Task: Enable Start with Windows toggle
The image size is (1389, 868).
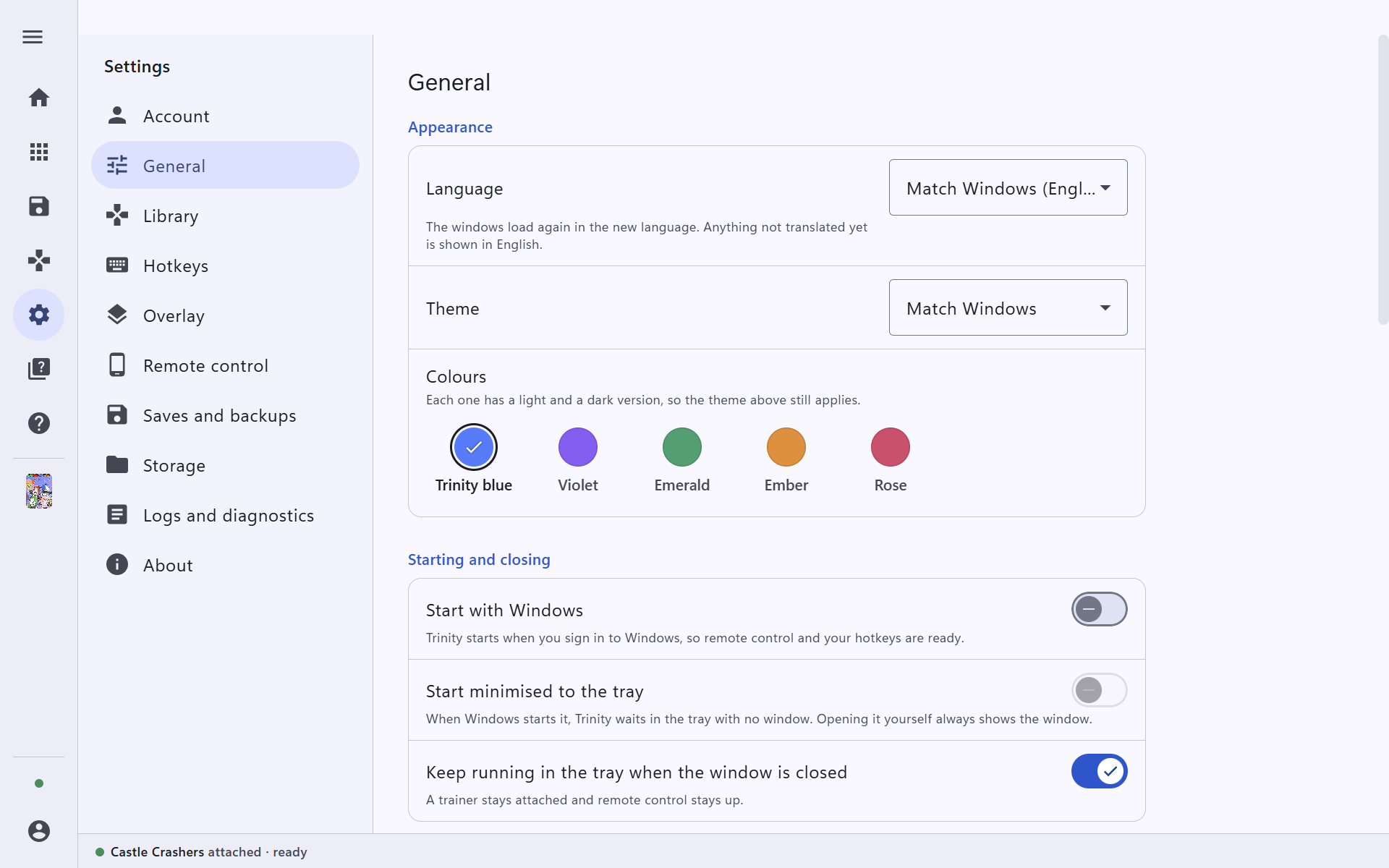Action: [x=1100, y=609]
